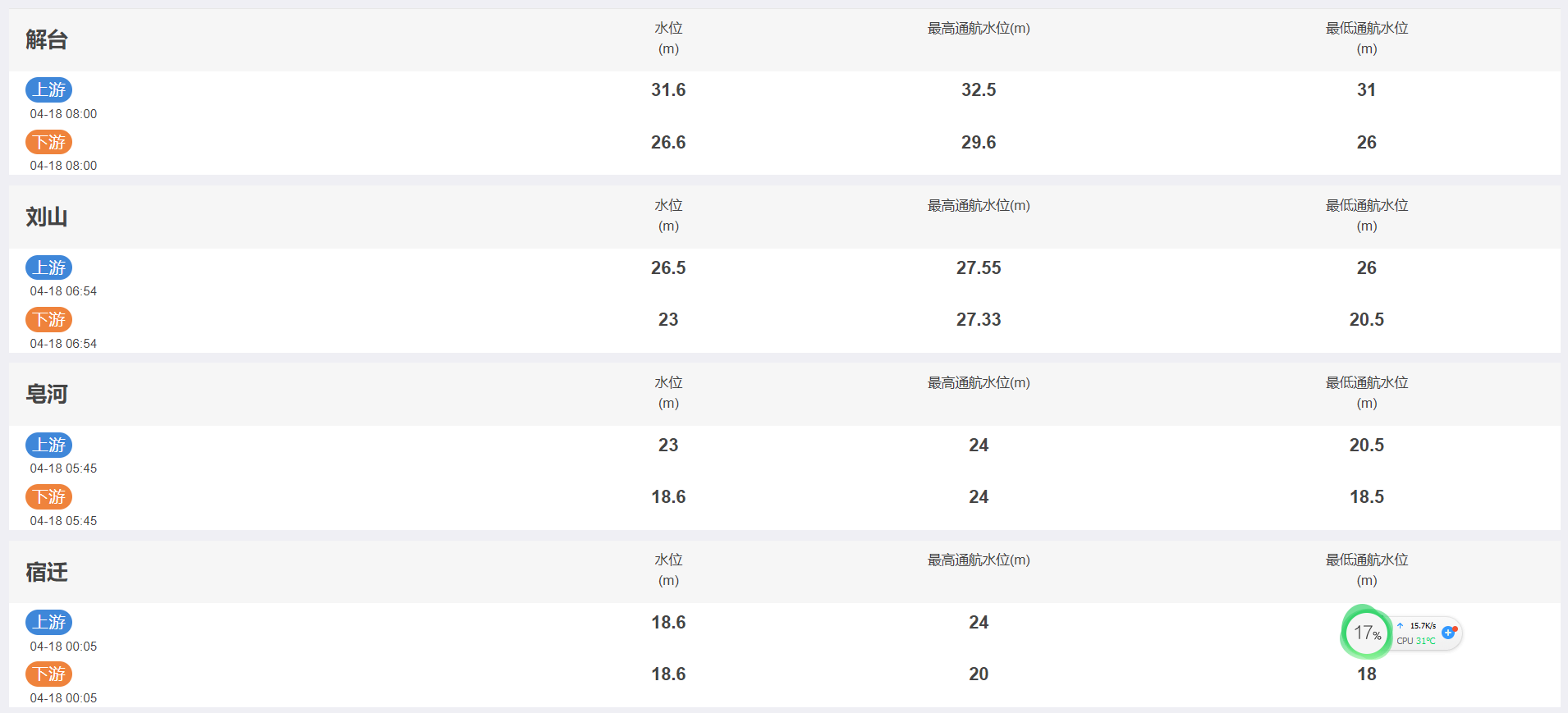Image resolution: width=1568 pixels, height=713 pixels.
Task: Click the green 17% memory usage circle
Action: click(x=1367, y=633)
